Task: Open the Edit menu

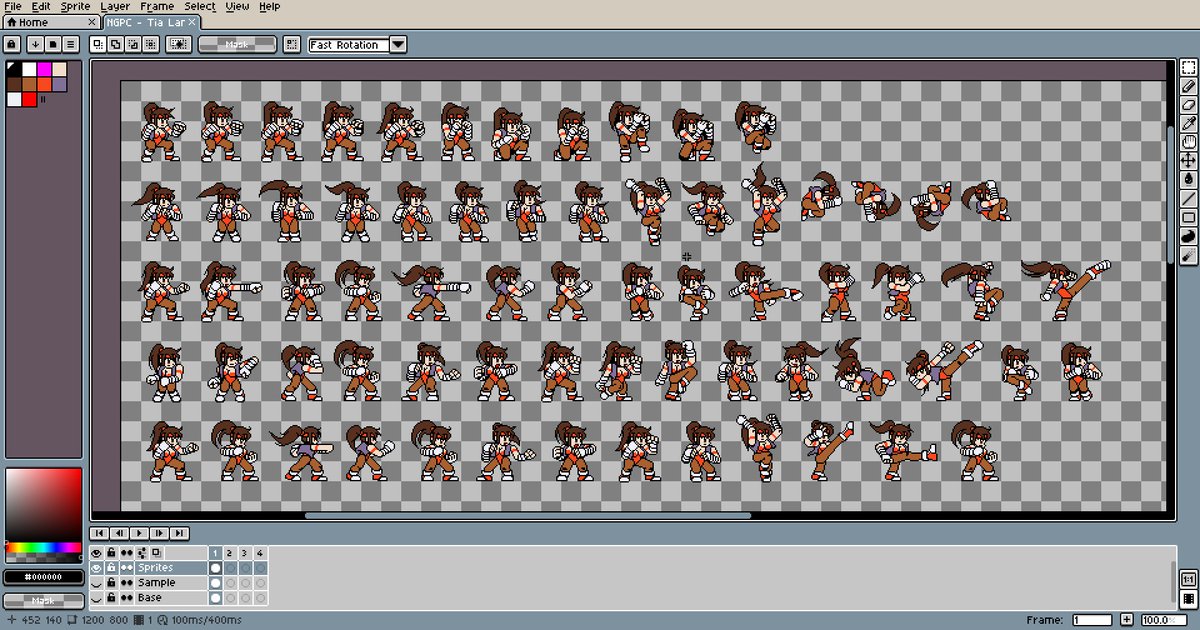Action: [x=40, y=6]
